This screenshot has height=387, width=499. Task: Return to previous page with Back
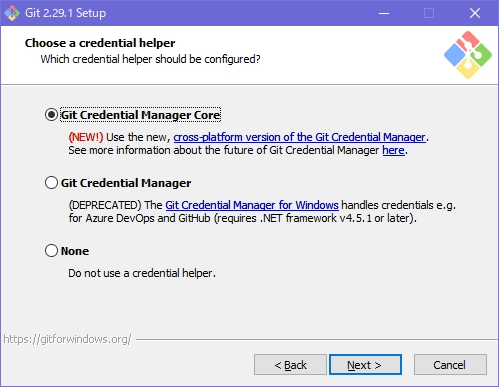pyautogui.click(x=290, y=365)
